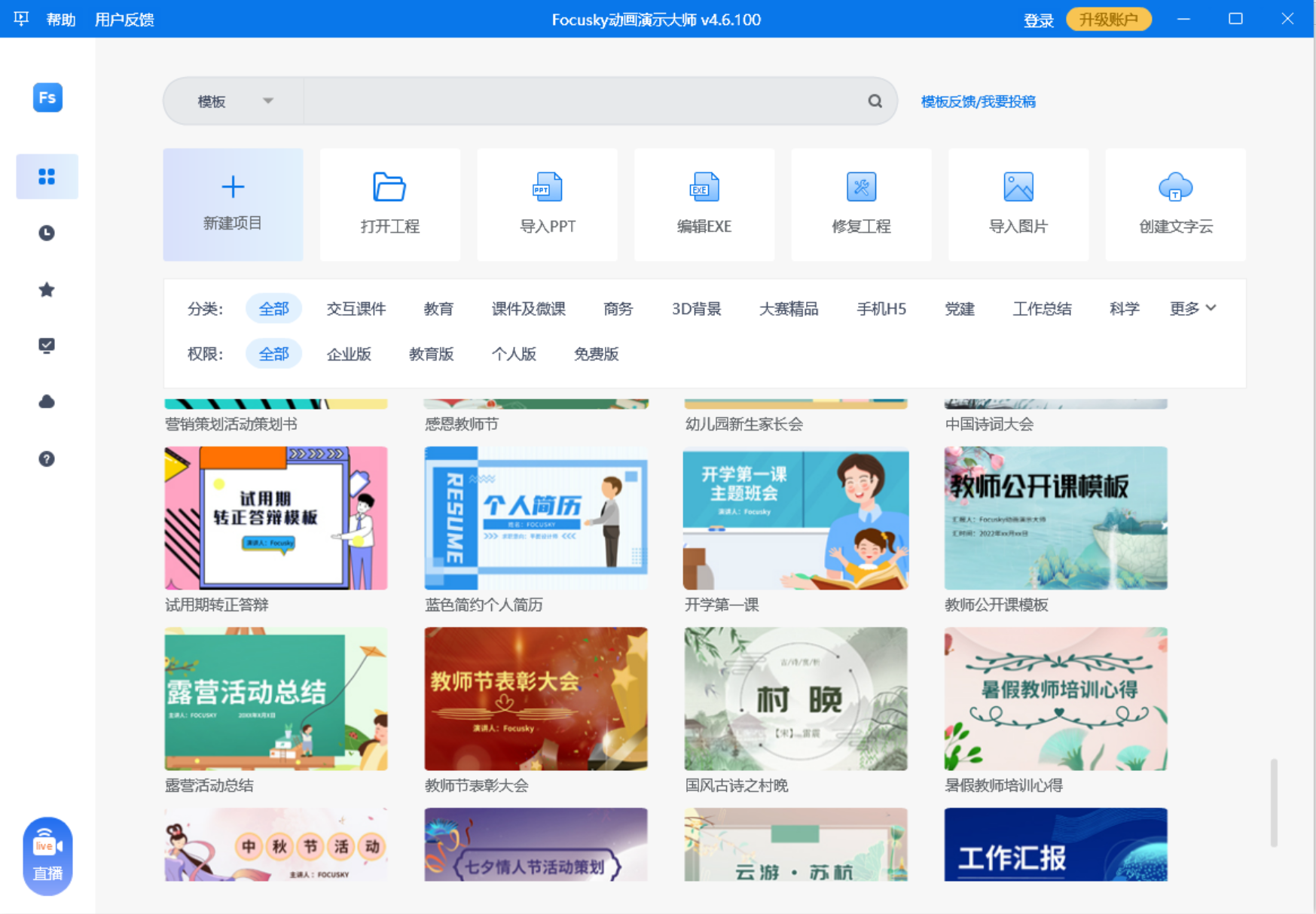Select 交互课件 category
The image size is (1316, 914).
356,309
